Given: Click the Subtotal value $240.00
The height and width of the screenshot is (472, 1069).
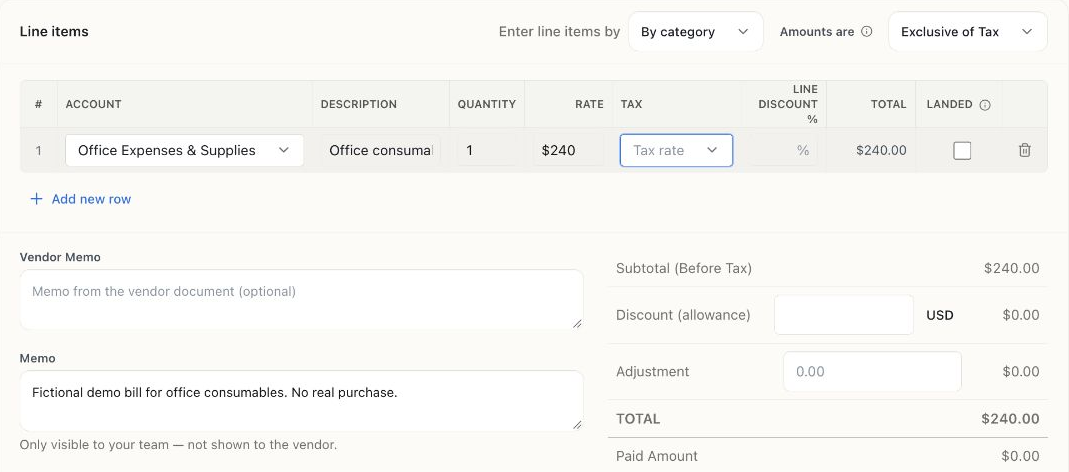Looking at the screenshot, I should (1012, 269).
